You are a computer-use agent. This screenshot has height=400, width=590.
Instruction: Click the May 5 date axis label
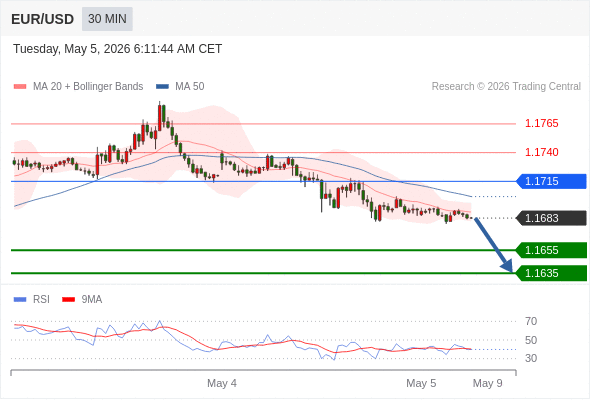(421, 383)
